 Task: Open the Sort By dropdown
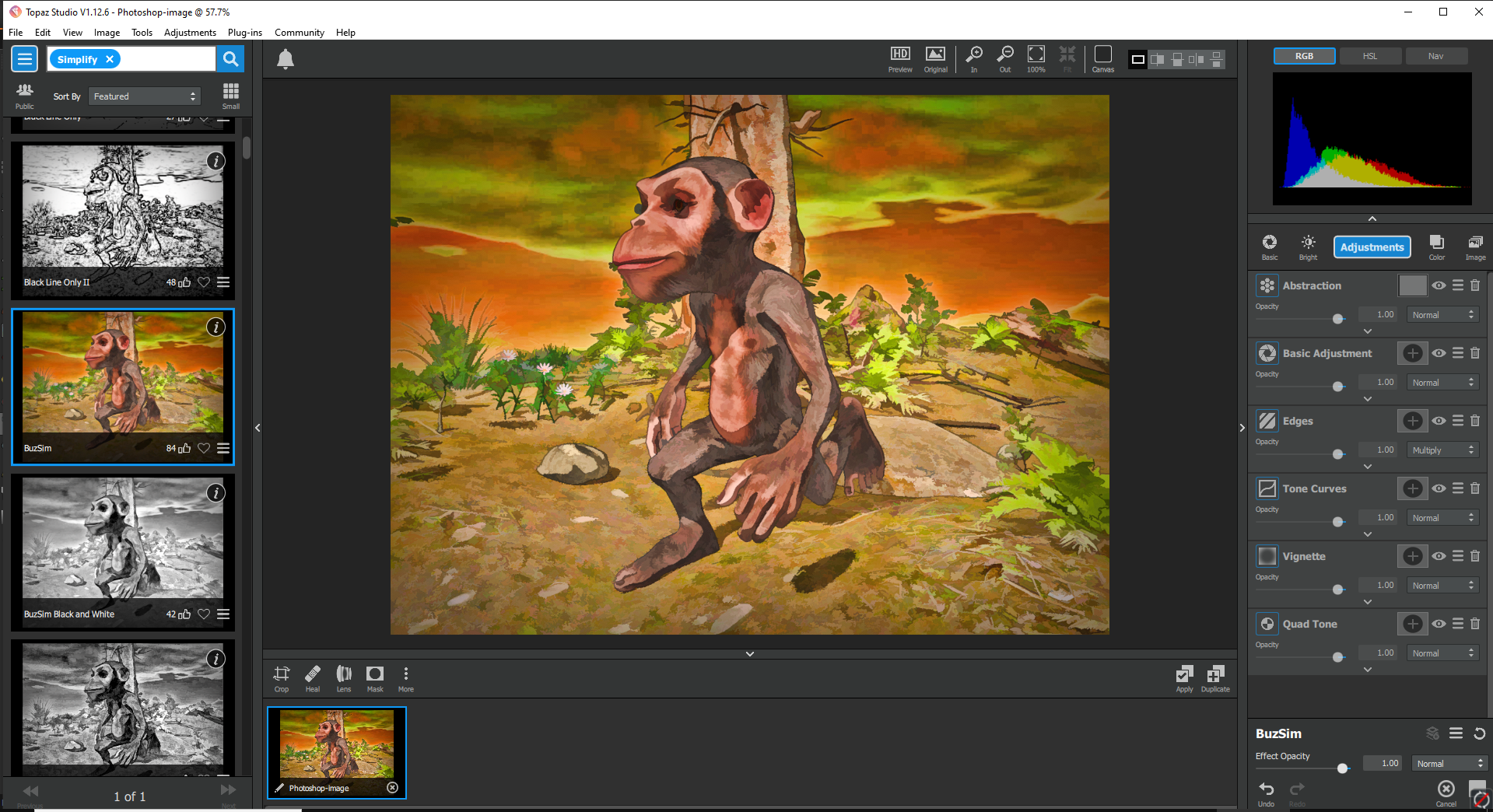pyautogui.click(x=145, y=96)
